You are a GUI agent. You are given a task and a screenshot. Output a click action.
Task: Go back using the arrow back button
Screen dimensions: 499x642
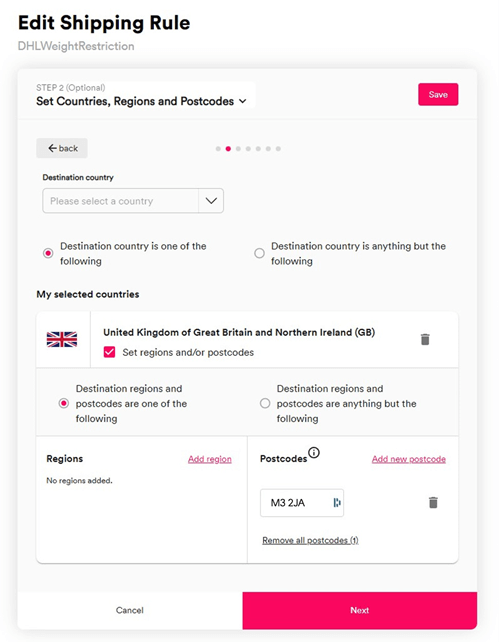click(62, 148)
